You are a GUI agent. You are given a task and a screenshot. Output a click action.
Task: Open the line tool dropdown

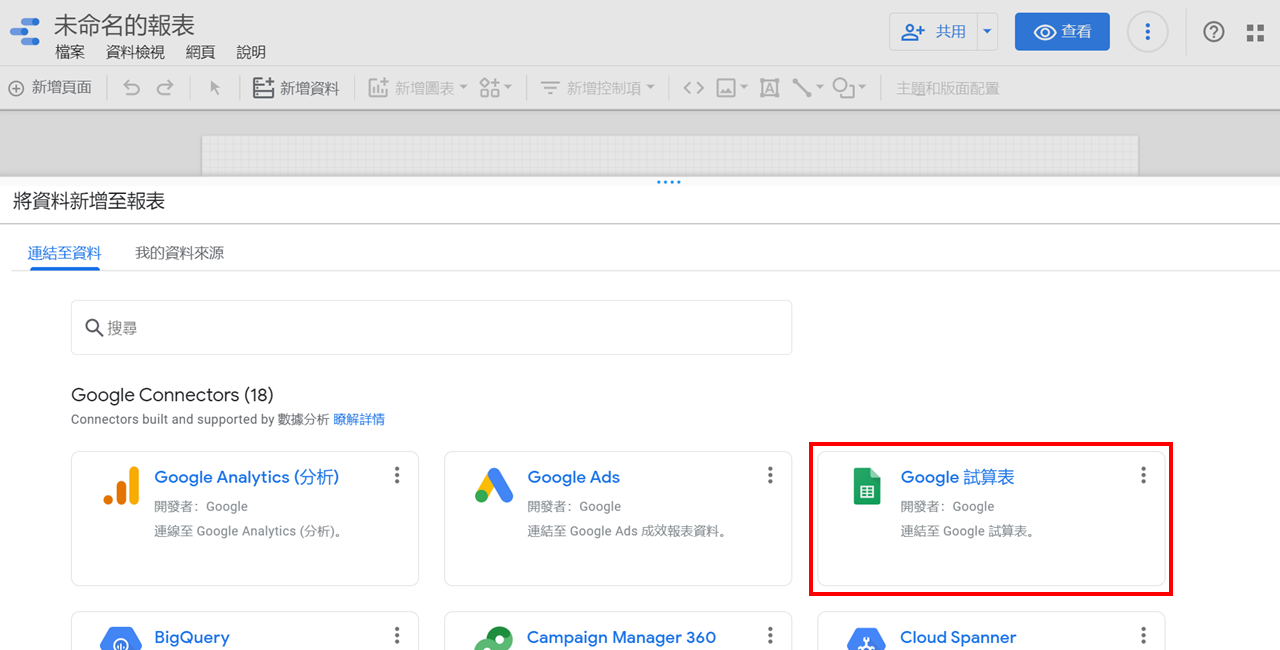pyautogui.click(x=807, y=88)
